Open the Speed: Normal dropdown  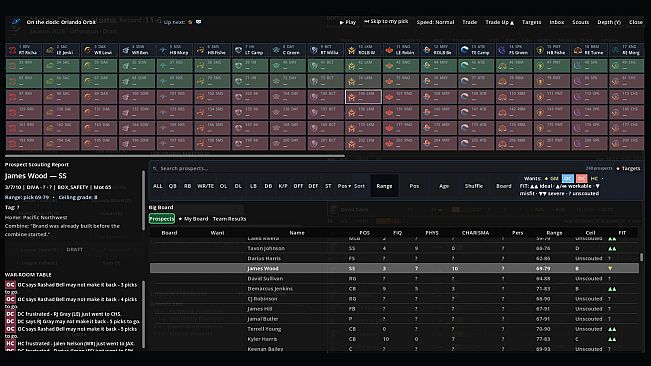435,22
